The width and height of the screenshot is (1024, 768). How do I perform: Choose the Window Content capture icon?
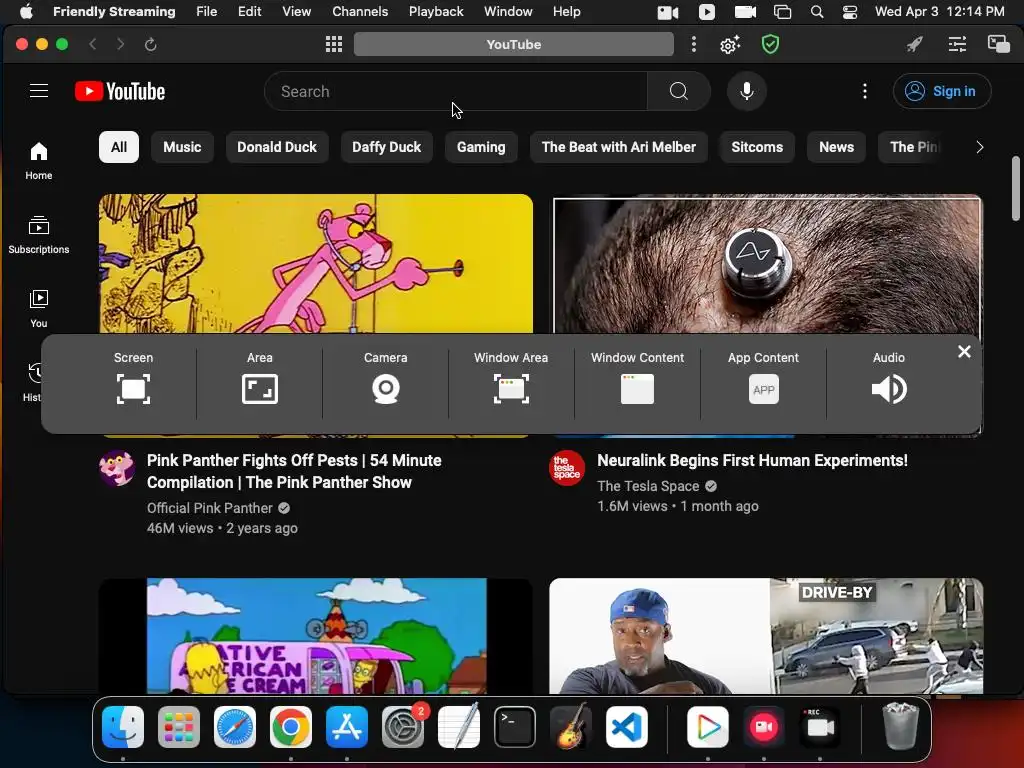point(637,389)
